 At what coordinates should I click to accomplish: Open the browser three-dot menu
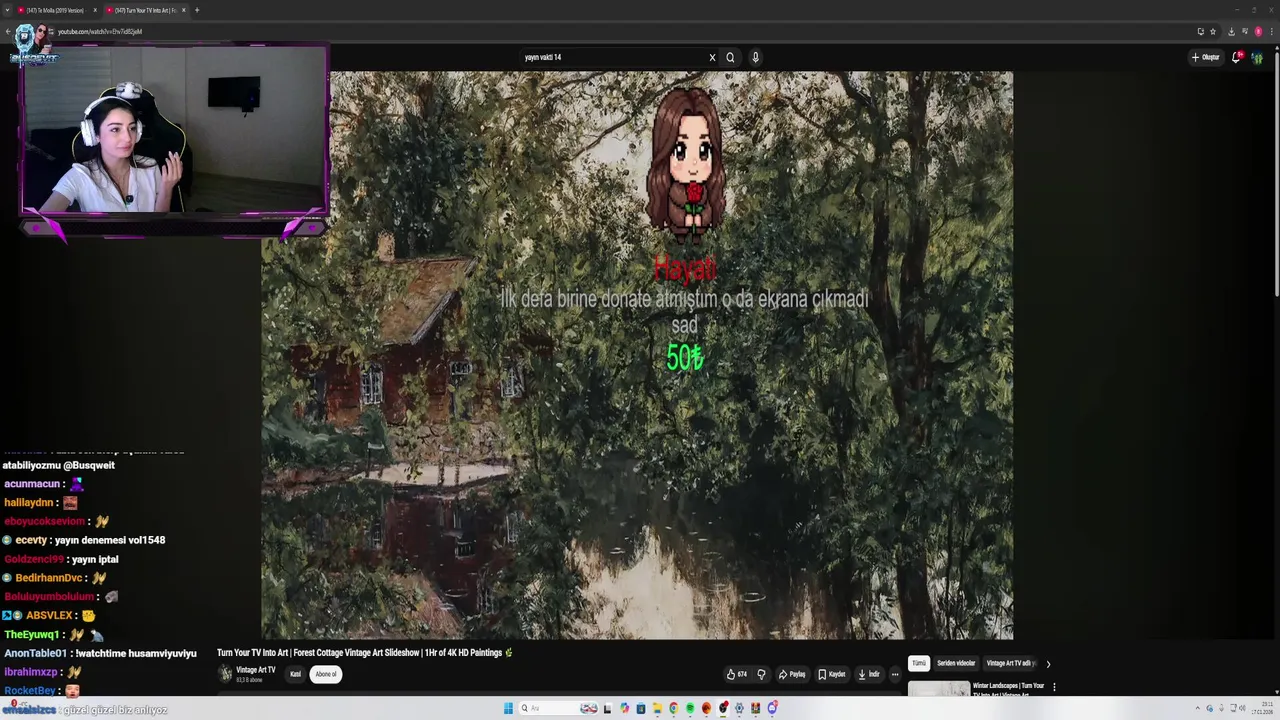tap(1272, 31)
